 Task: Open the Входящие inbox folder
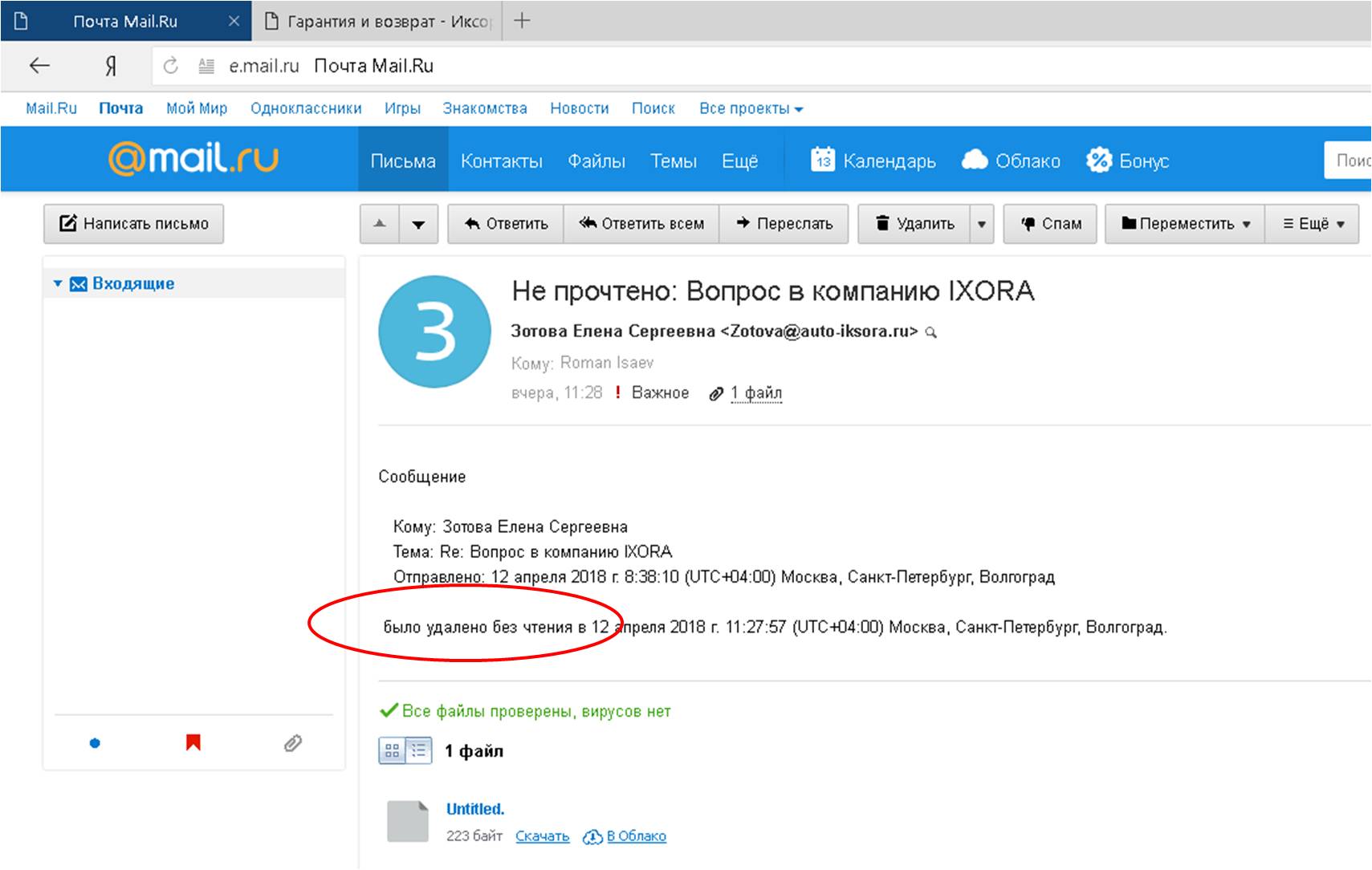tap(133, 283)
